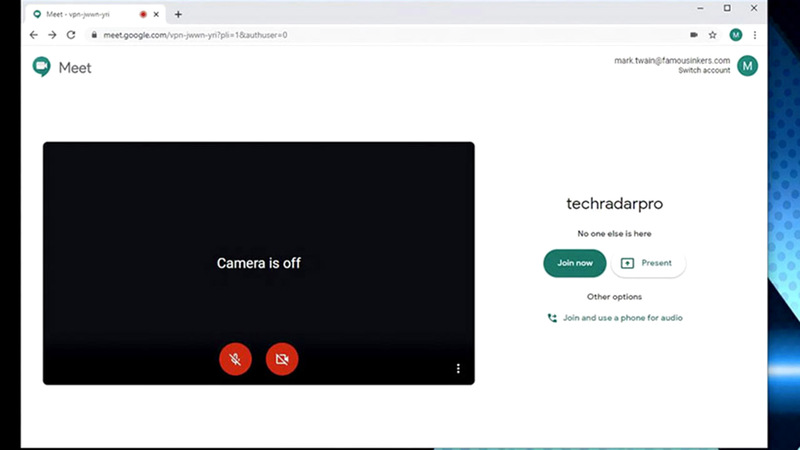This screenshot has height=450, width=800.
Task: Open a new browser tab
Action: [x=178, y=14]
